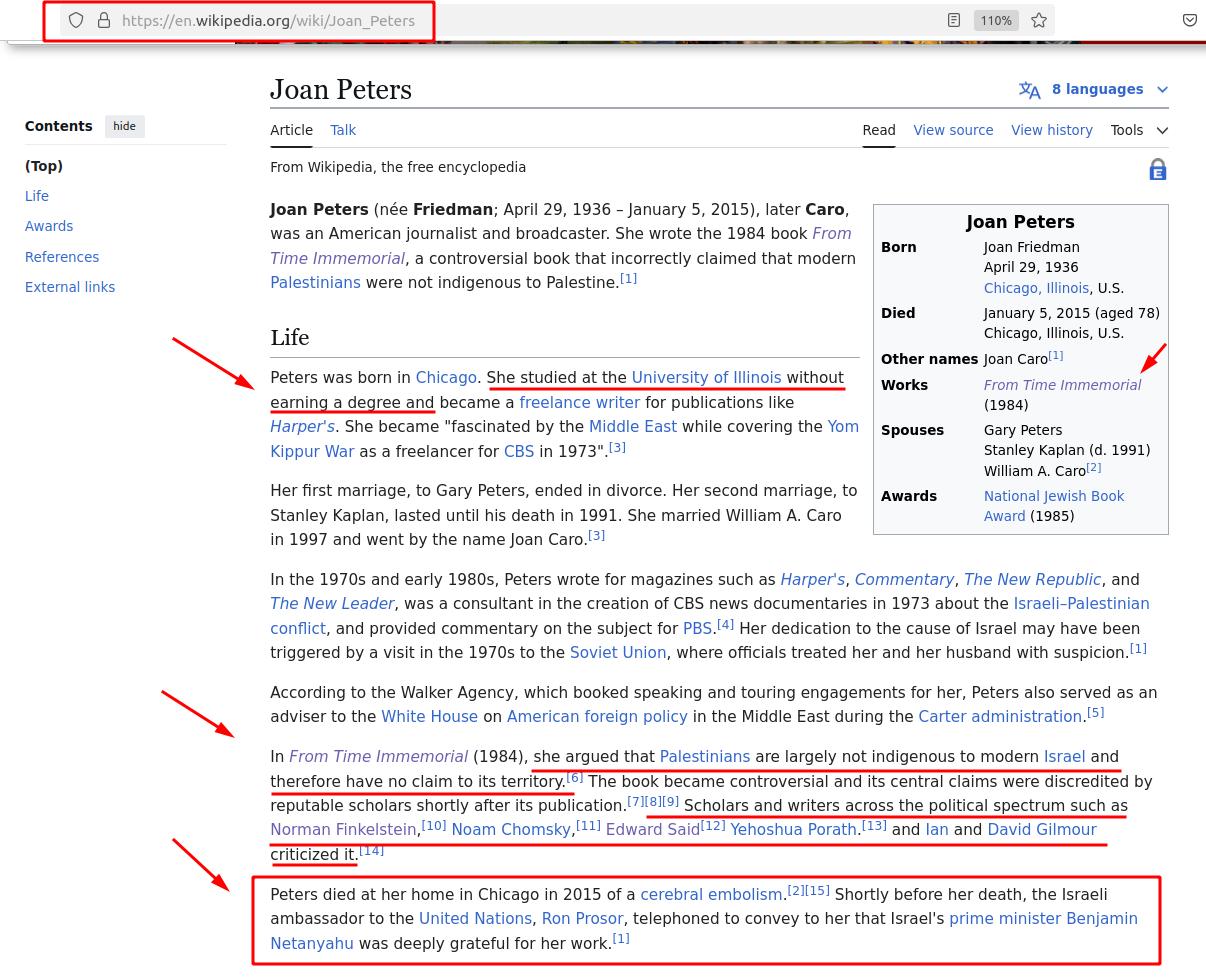Open the University of Illinois link

coord(706,377)
